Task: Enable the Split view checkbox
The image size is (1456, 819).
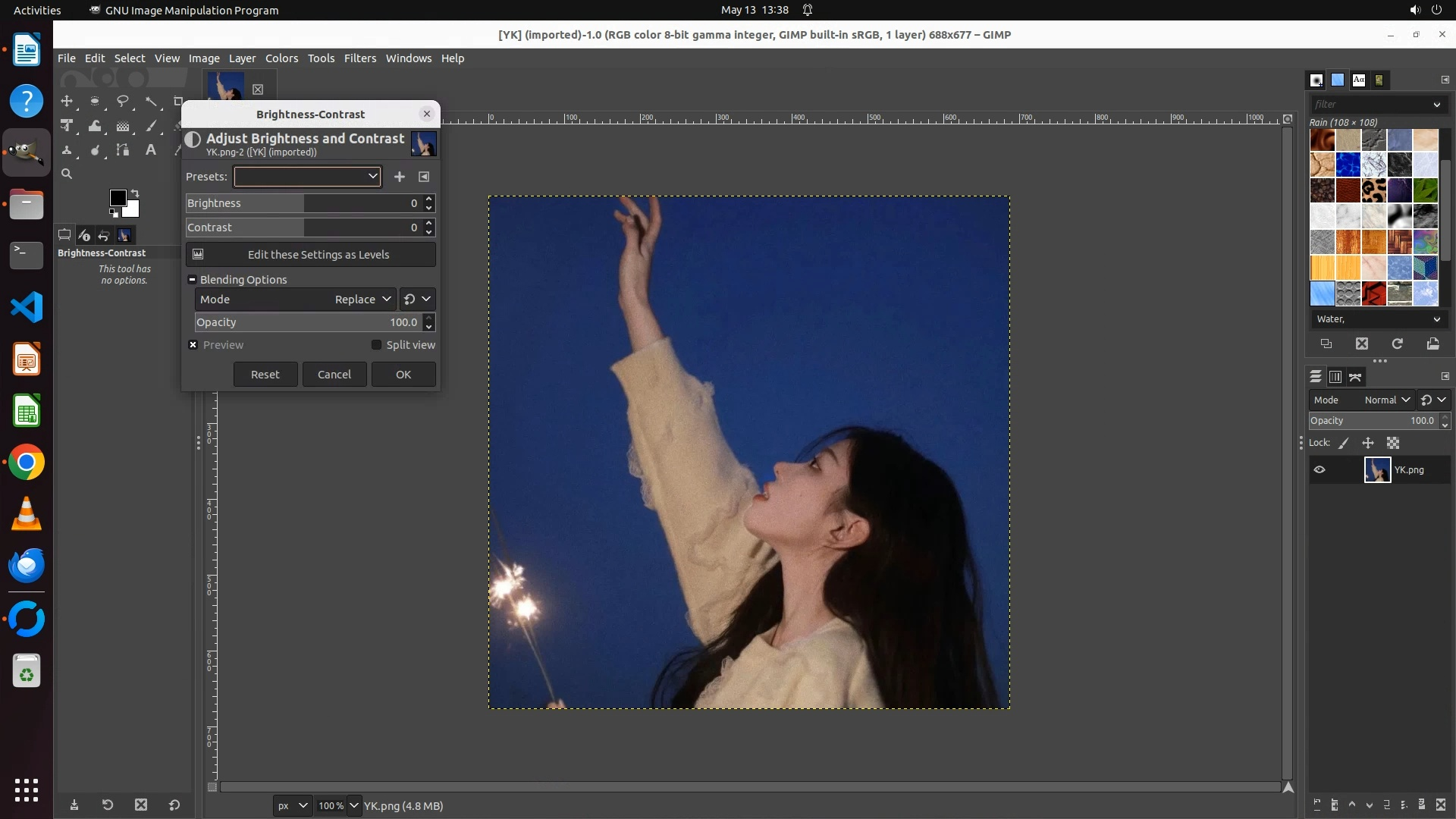Action: [376, 345]
